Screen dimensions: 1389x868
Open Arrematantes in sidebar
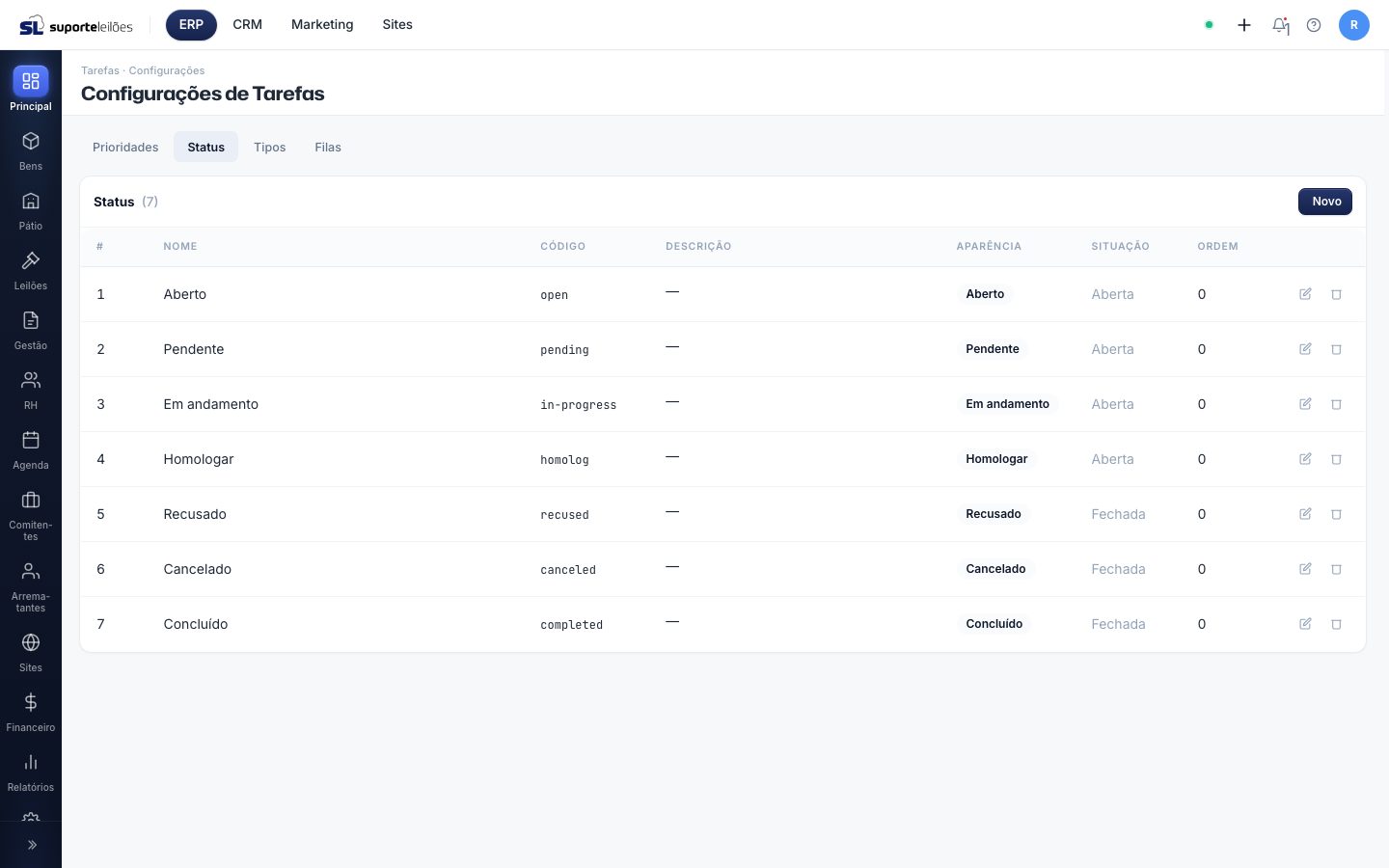[x=31, y=587]
